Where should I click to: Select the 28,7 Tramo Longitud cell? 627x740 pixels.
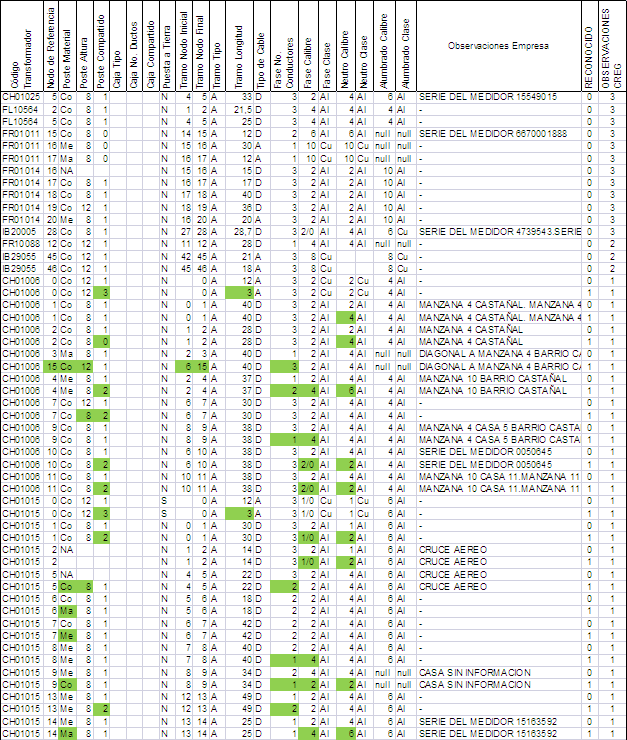(x=238, y=231)
